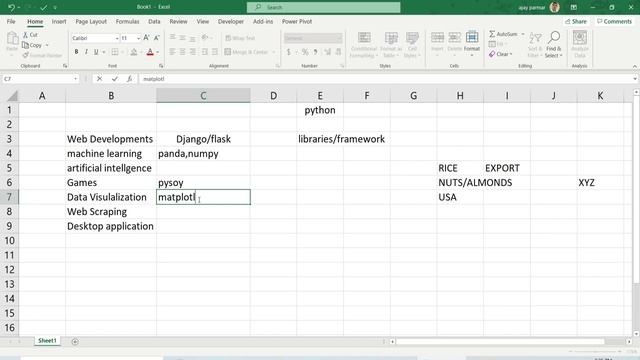
Task: Click Format as Table icon
Action: coord(391,45)
